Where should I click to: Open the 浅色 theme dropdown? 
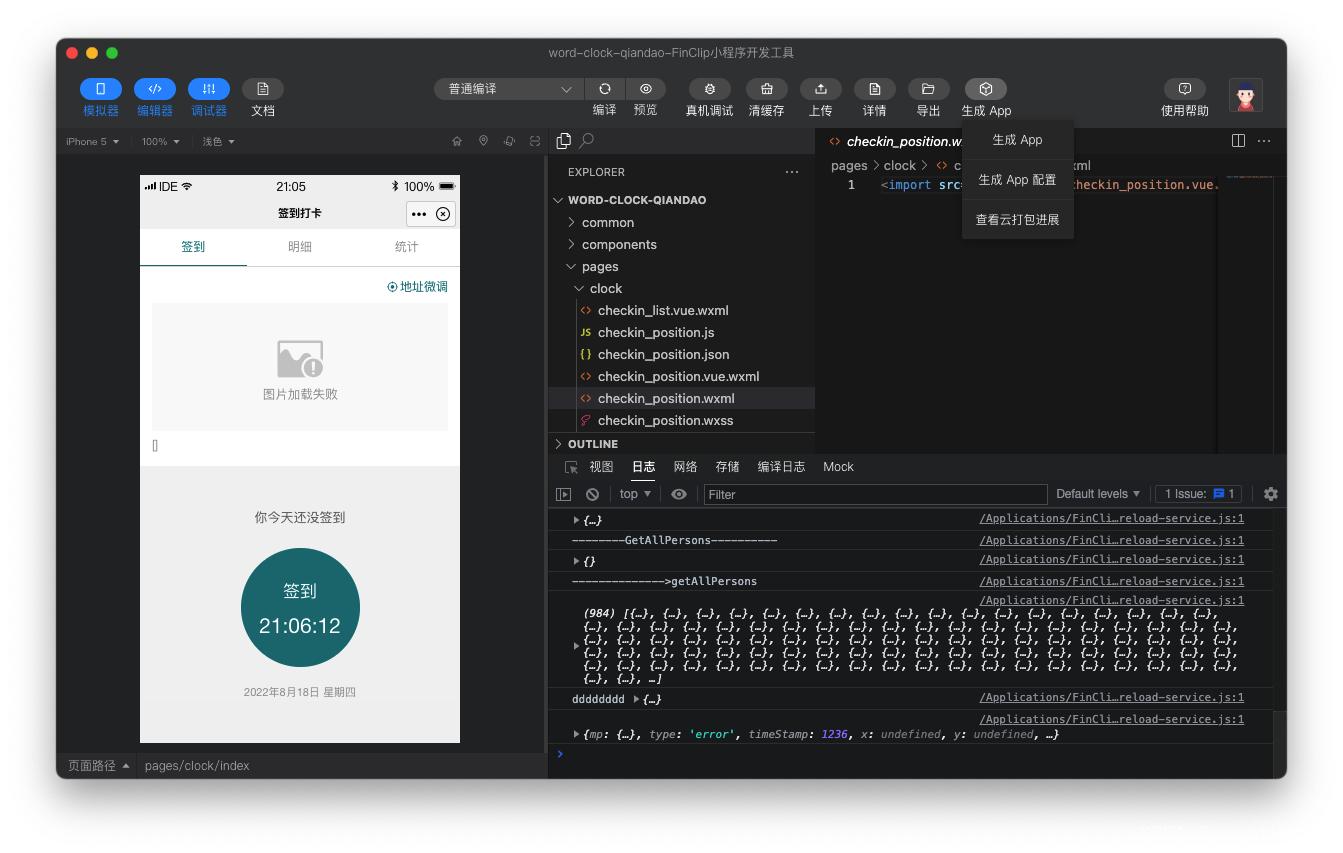219,142
